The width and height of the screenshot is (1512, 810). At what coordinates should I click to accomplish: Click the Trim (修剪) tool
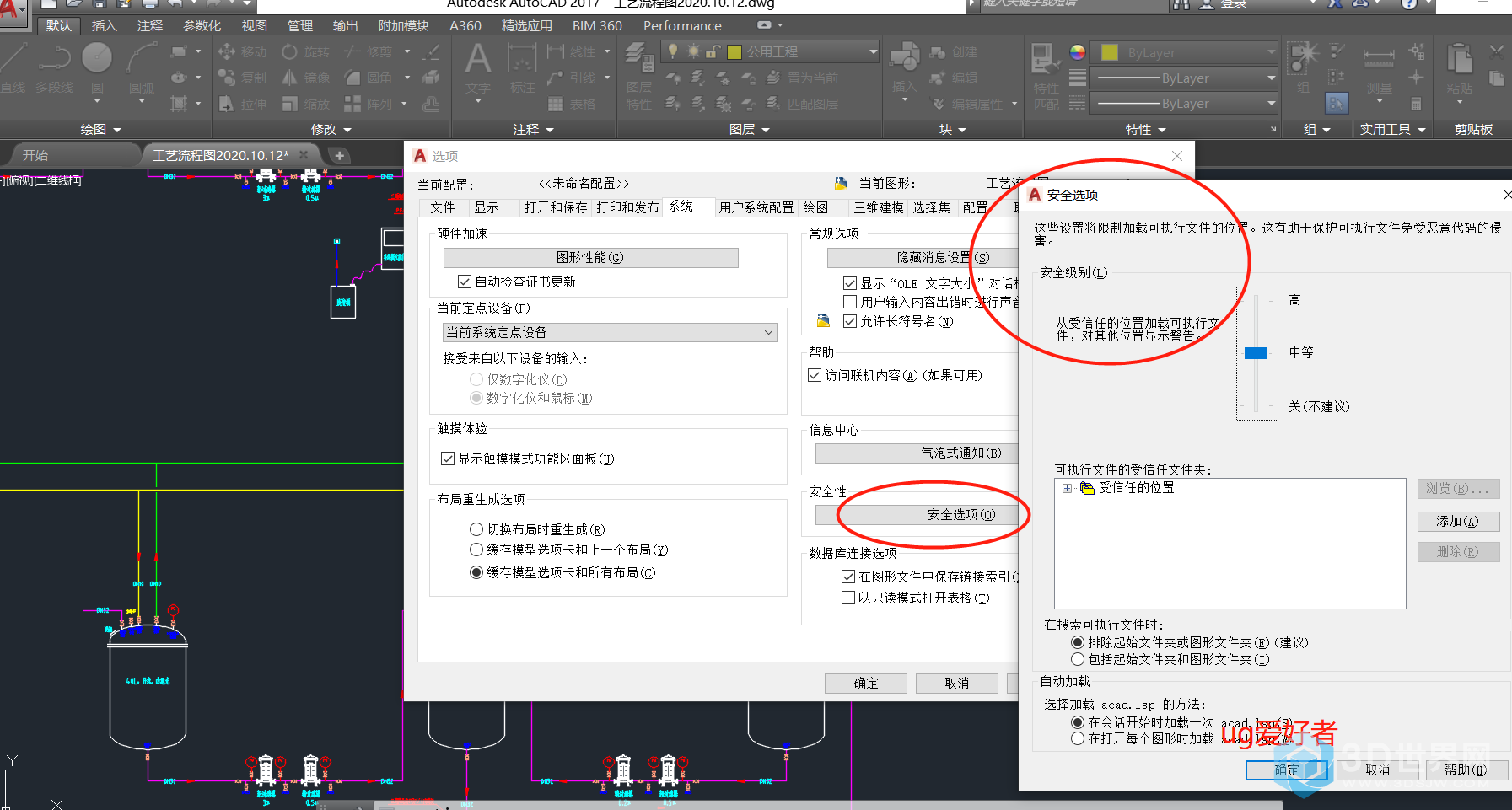(x=368, y=52)
